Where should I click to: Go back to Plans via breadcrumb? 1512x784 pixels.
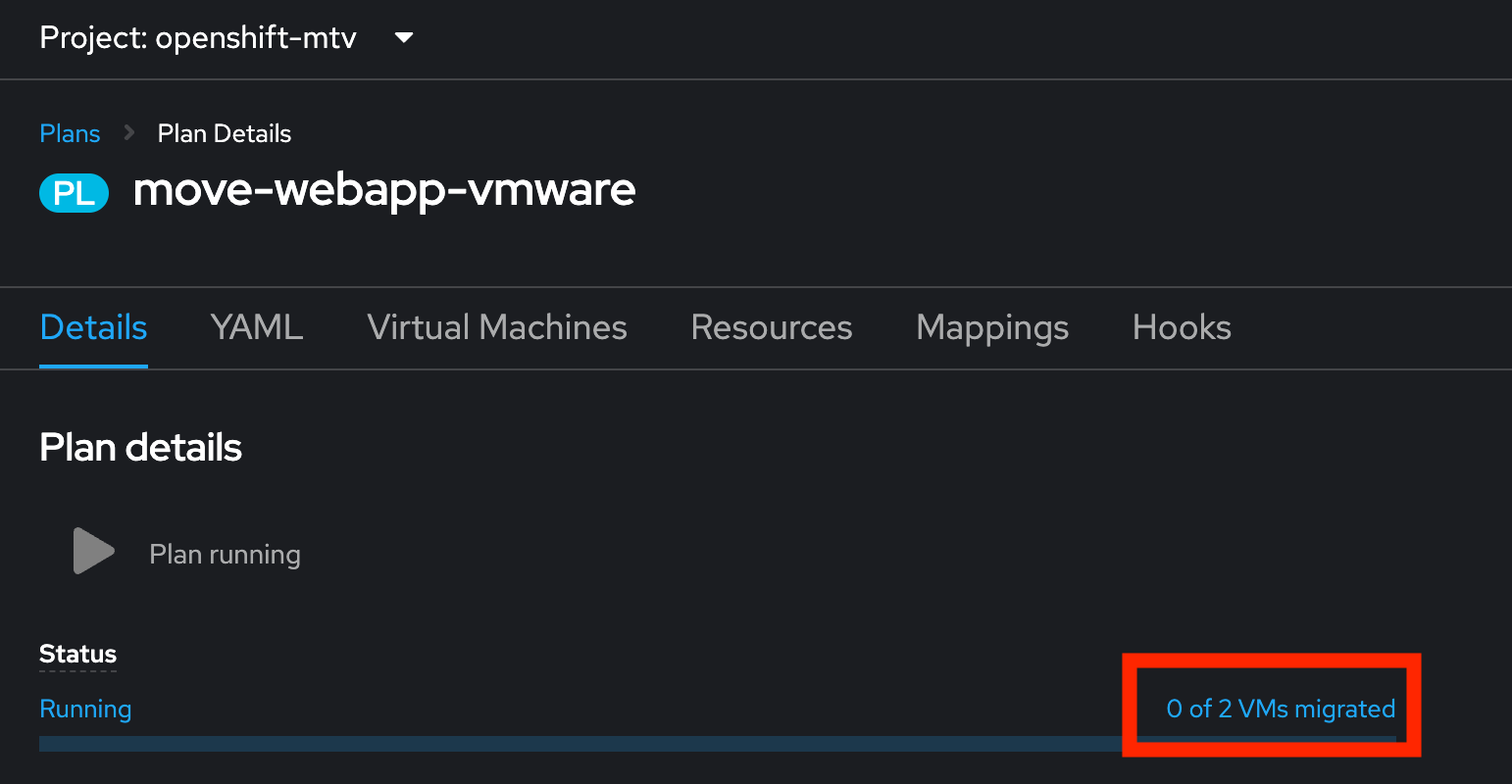pyautogui.click(x=70, y=133)
